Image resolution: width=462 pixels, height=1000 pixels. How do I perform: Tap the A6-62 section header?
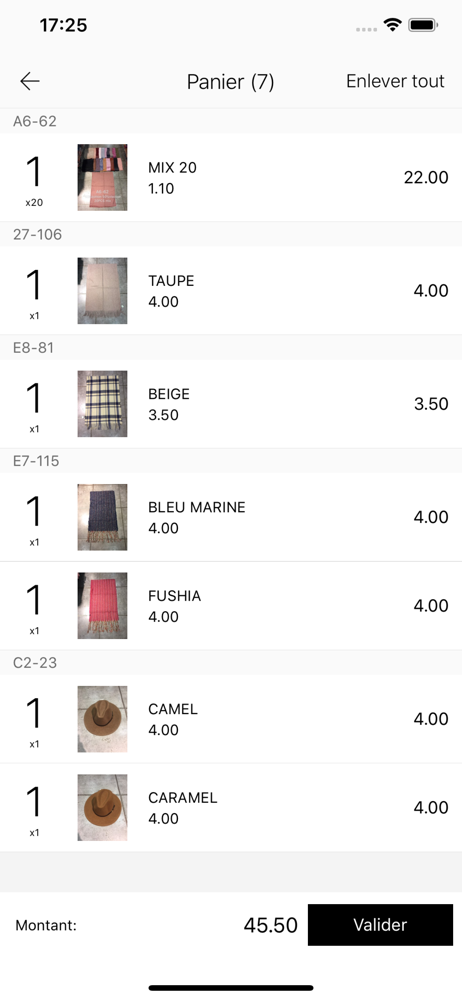point(231,121)
